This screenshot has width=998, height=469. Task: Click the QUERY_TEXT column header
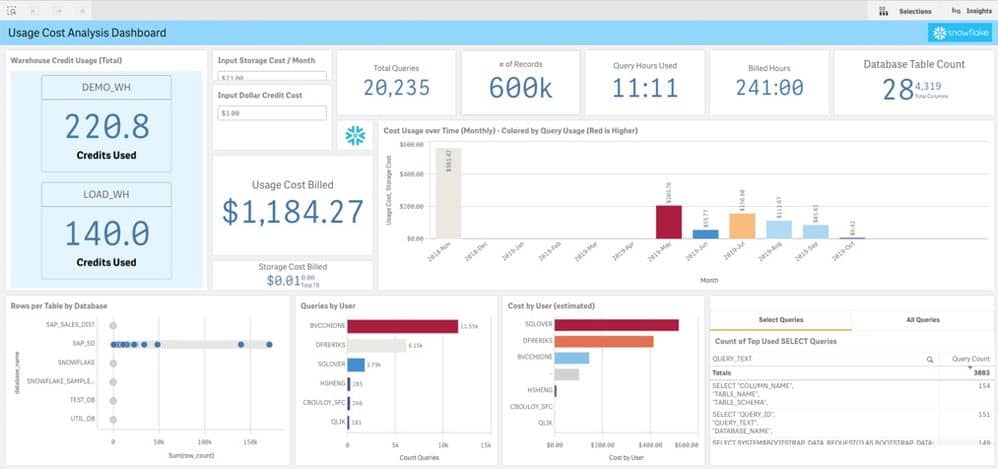click(x=732, y=359)
